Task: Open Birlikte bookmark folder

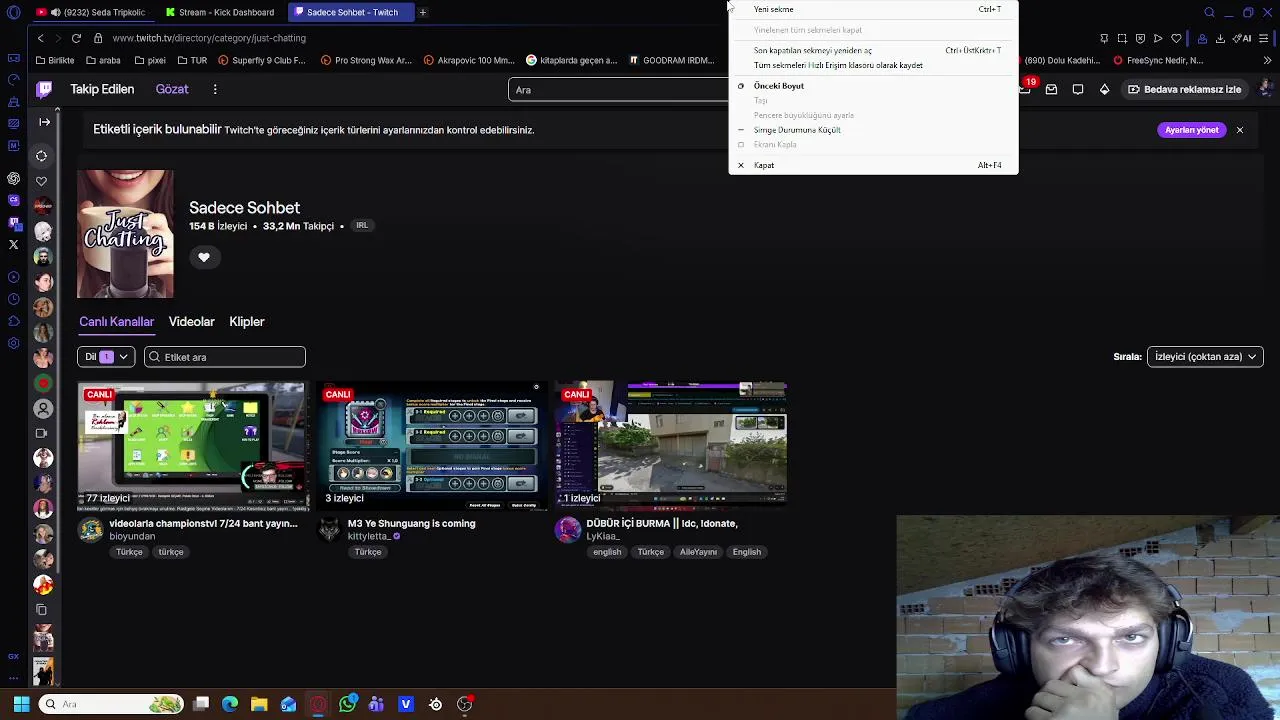Action: pyautogui.click(x=54, y=60)
